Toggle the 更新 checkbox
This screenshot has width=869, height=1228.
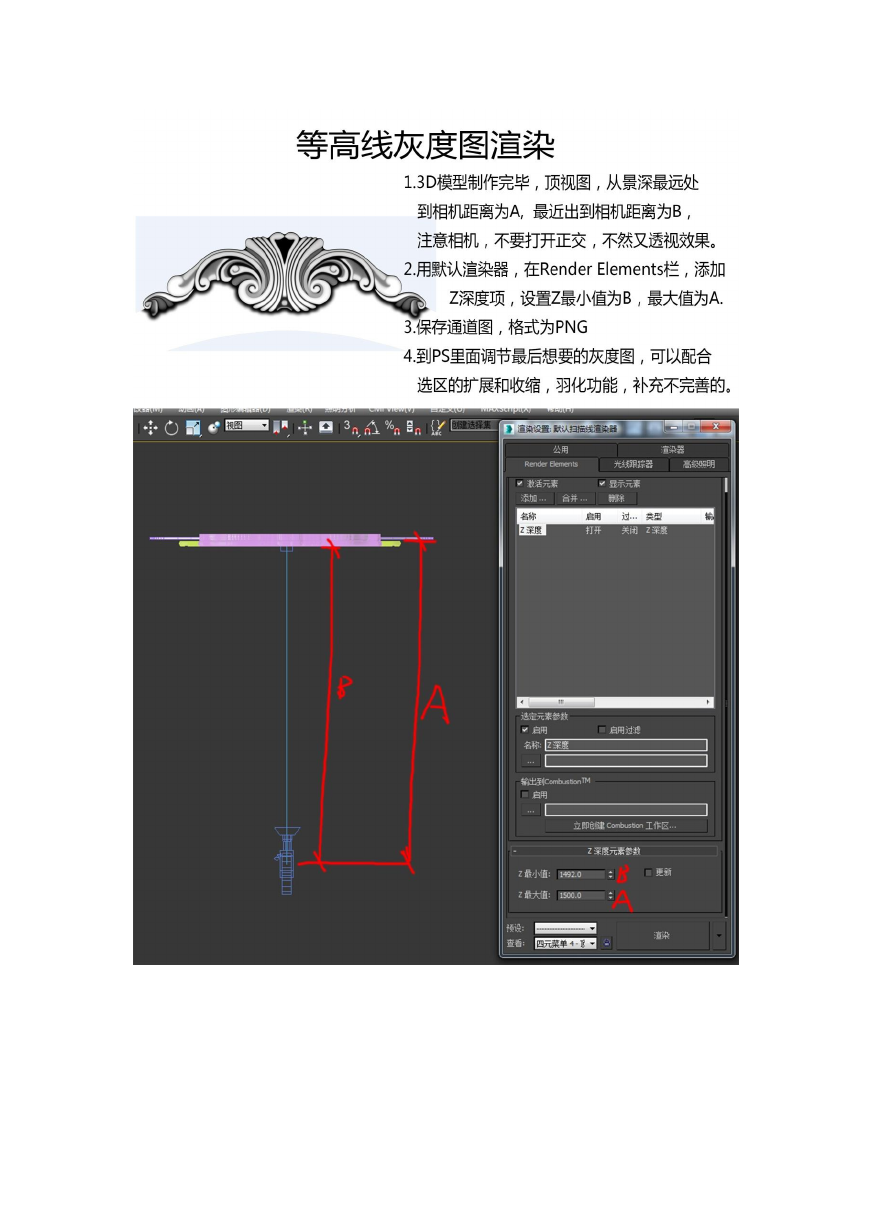pyautogui.click(x=648, y=873)
